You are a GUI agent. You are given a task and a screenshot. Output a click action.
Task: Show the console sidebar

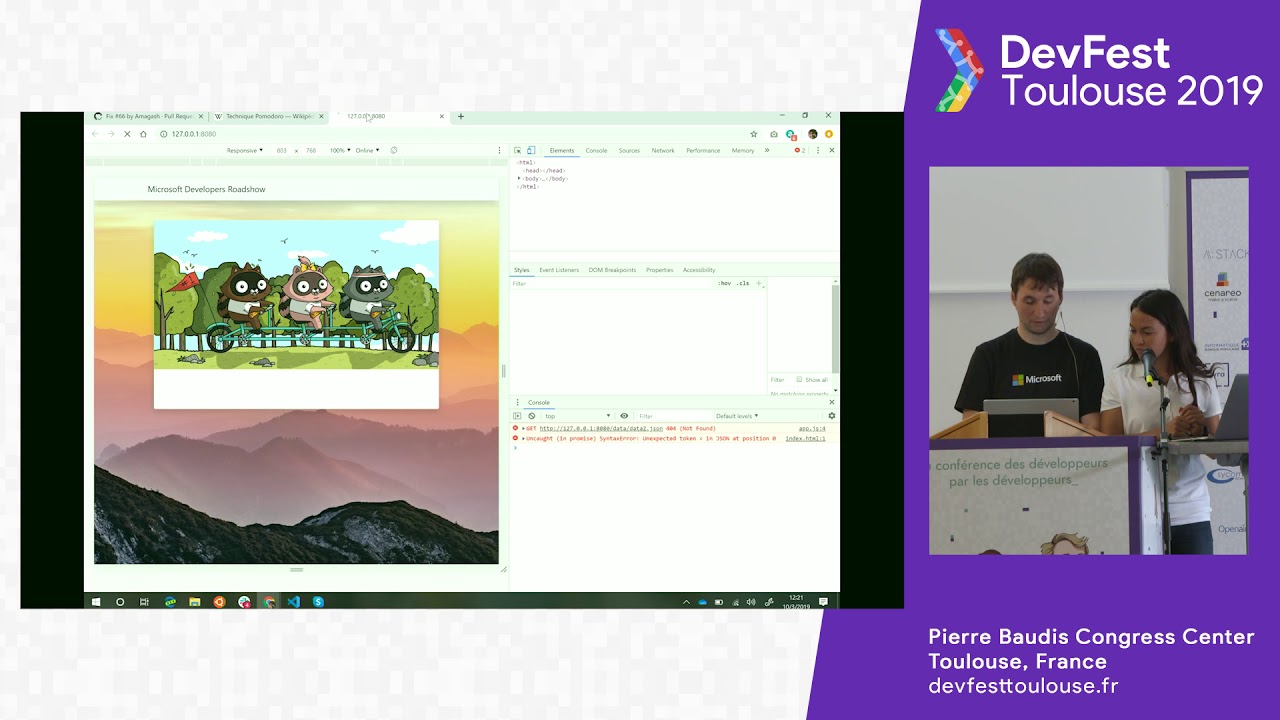coord(517,416)
